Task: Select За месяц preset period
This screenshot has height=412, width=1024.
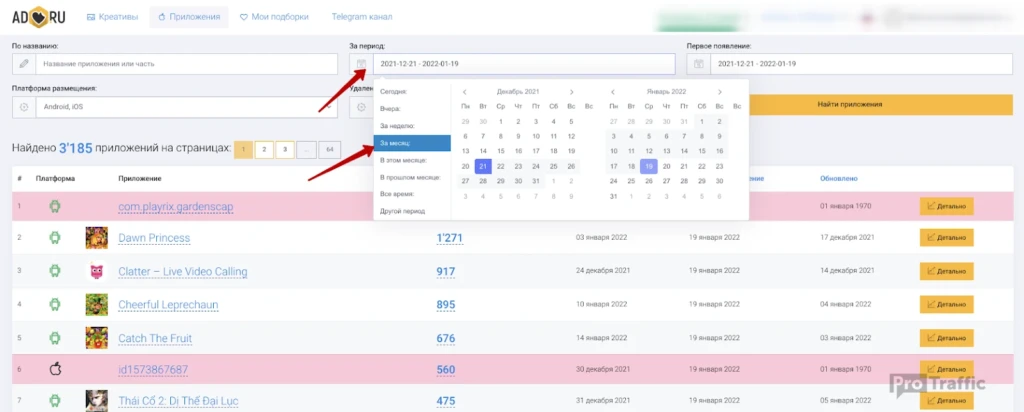Action: pos(412,143)
